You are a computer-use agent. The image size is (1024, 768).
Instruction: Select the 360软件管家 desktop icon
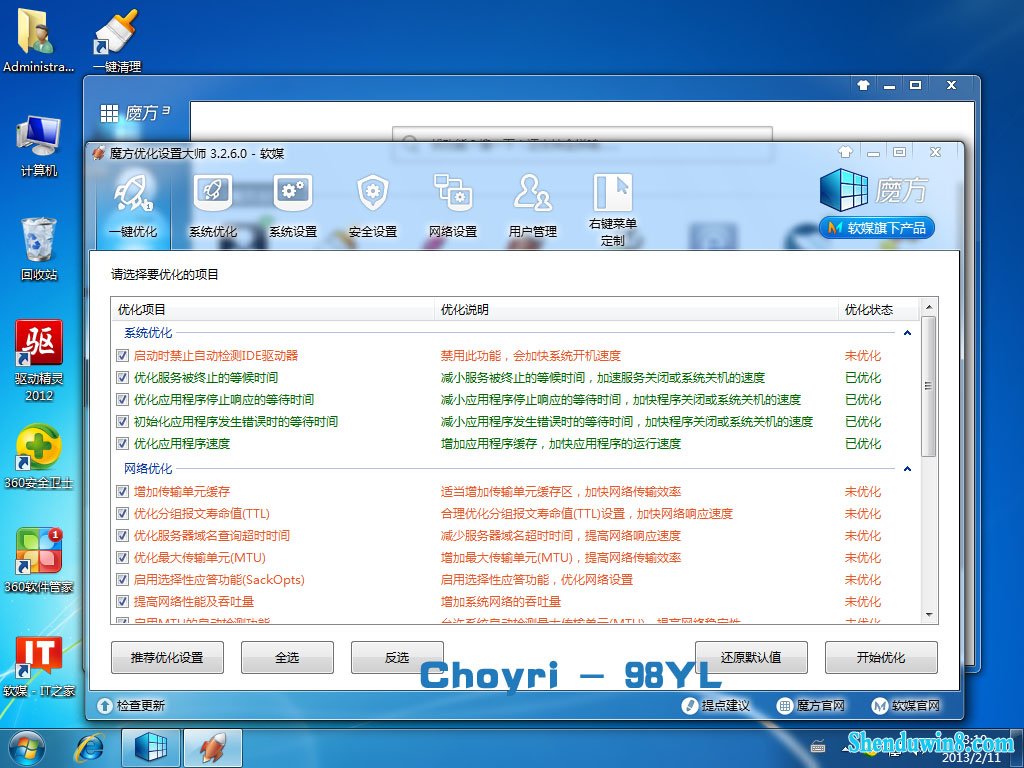[39, 561]
